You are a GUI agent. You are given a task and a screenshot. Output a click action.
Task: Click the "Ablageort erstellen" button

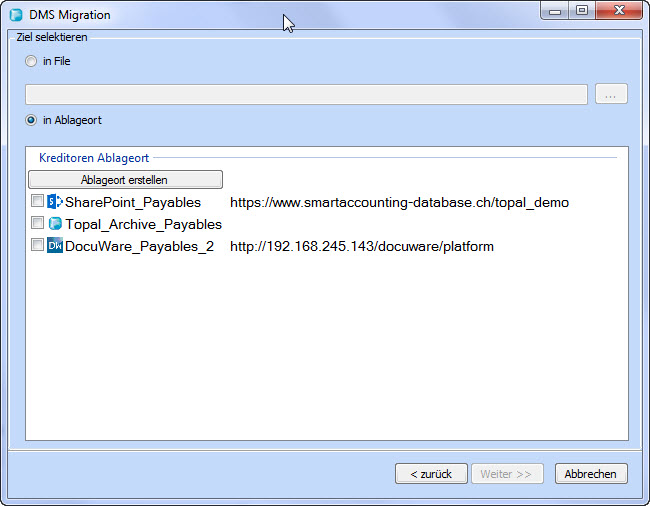tap(125, 180)
